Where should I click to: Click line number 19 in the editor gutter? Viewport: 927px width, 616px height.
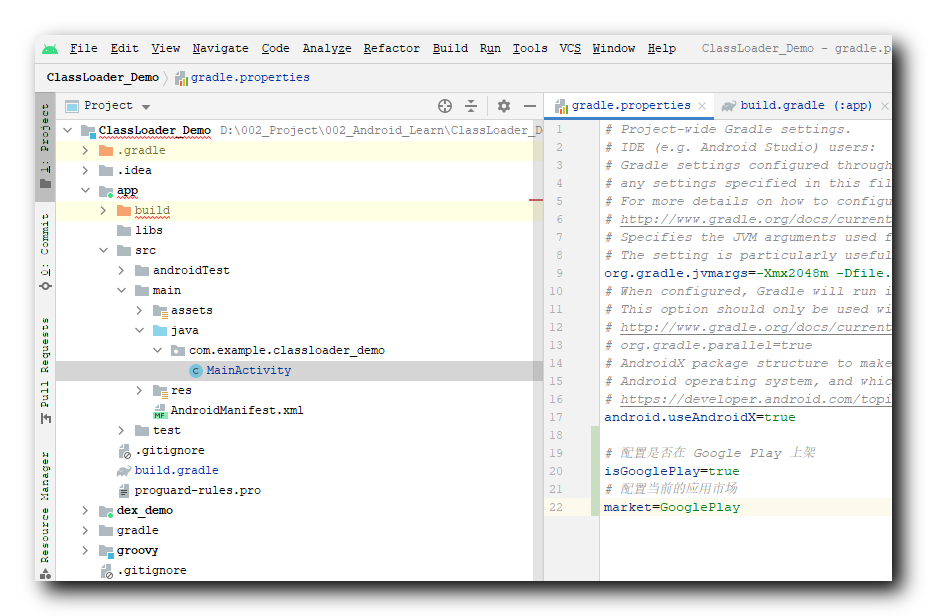click(563, 452)
